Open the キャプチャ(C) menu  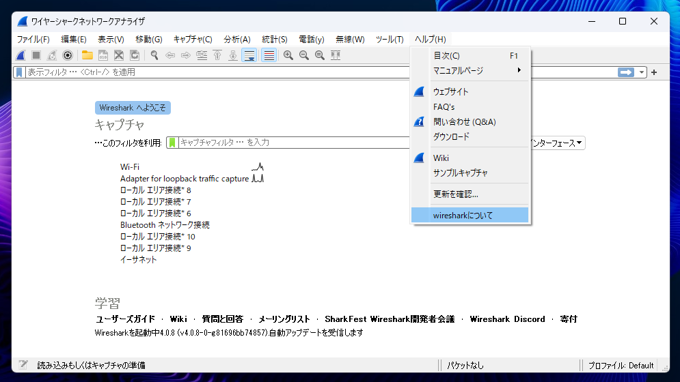point(193,39)
